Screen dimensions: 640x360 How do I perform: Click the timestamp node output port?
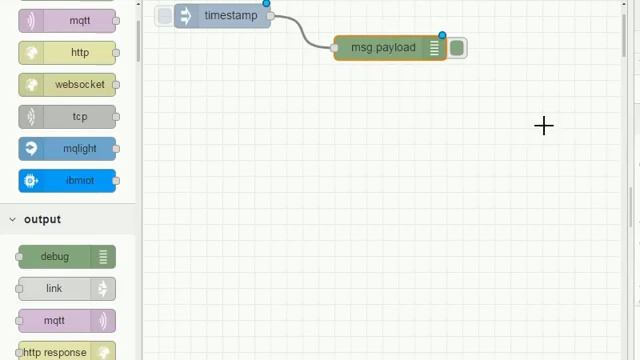270,16
